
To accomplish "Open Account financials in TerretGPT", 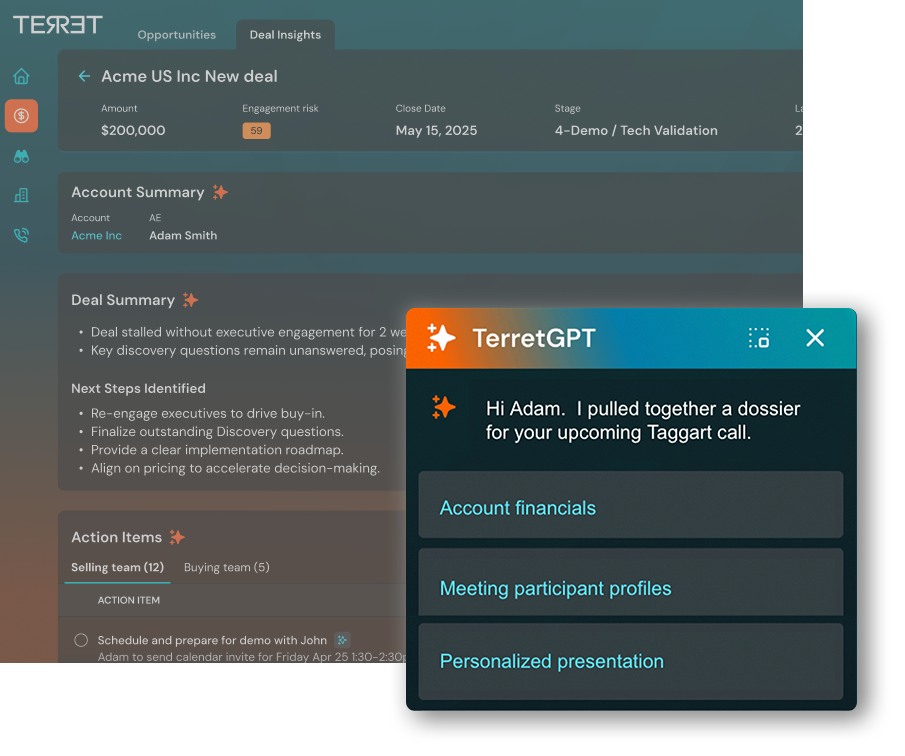I will (x=631, y=506).
